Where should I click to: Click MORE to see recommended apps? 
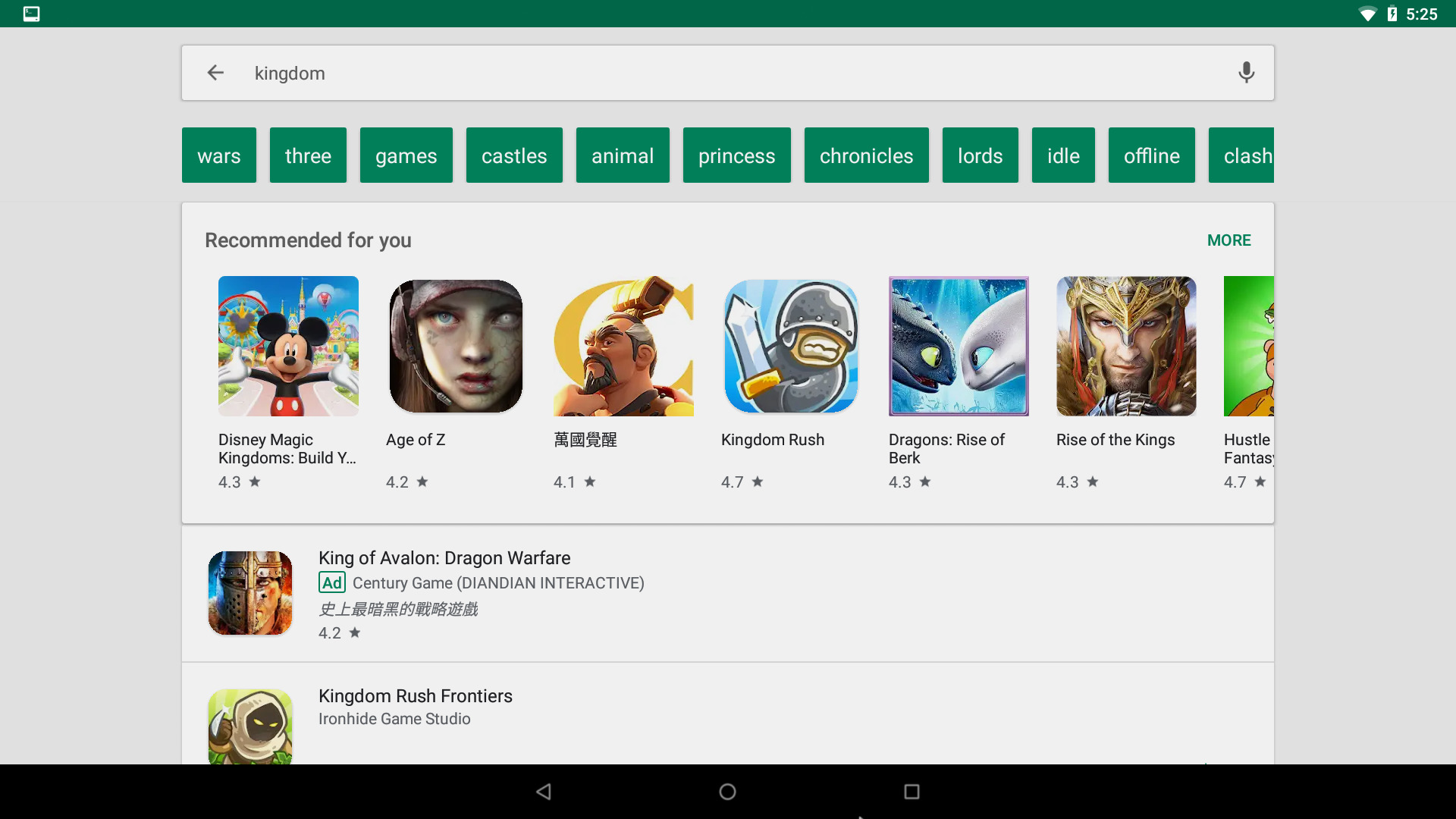[1228, 240]
